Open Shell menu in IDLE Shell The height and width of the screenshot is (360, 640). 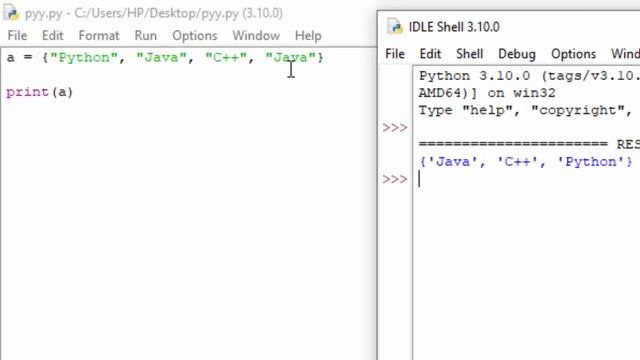469,54
